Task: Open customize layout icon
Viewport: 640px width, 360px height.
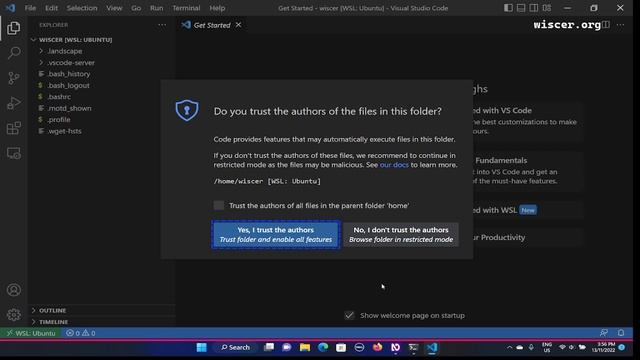Action: tap(547, 8)
